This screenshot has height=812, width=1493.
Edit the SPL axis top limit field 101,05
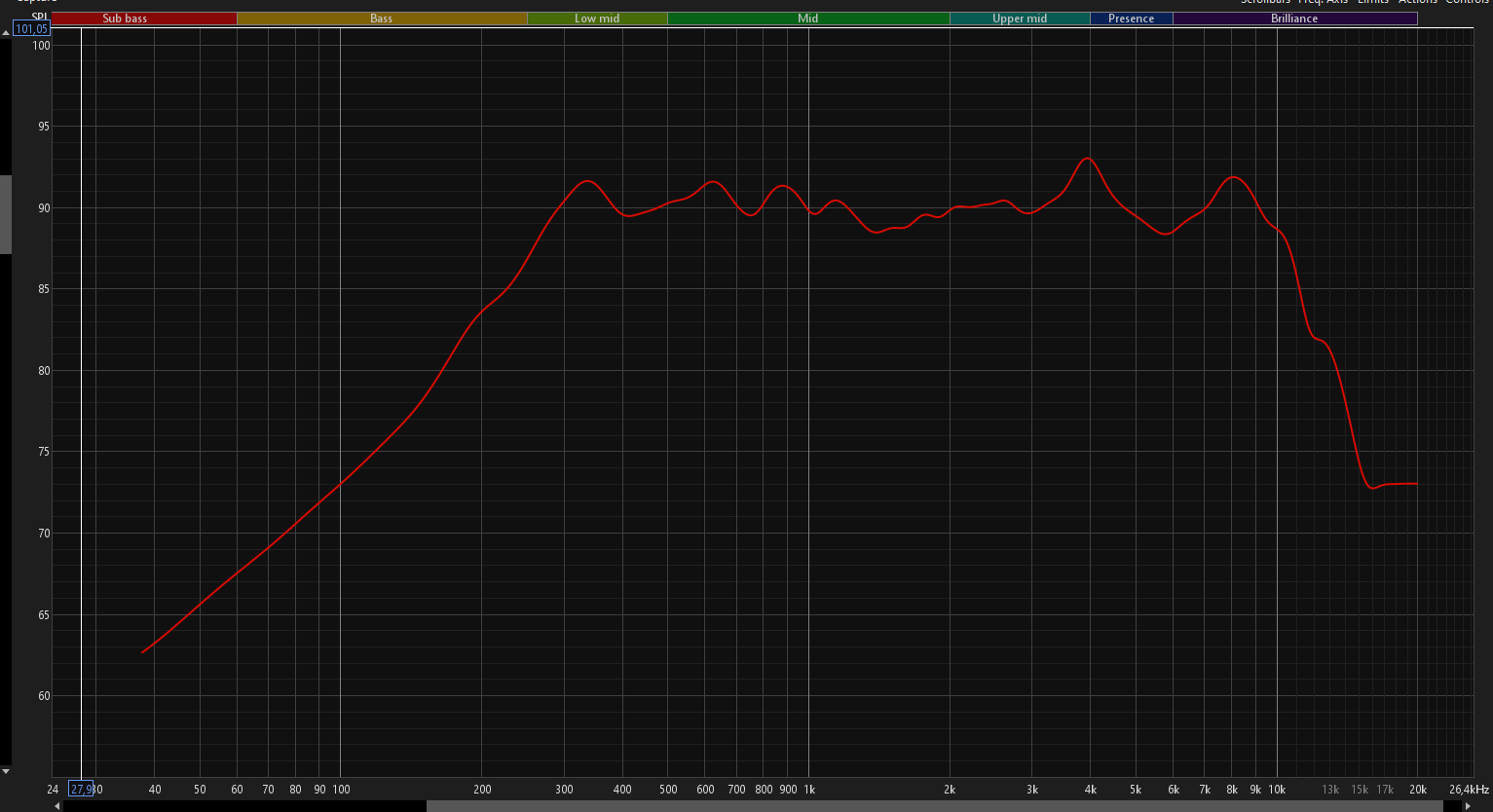click(31, 29)
